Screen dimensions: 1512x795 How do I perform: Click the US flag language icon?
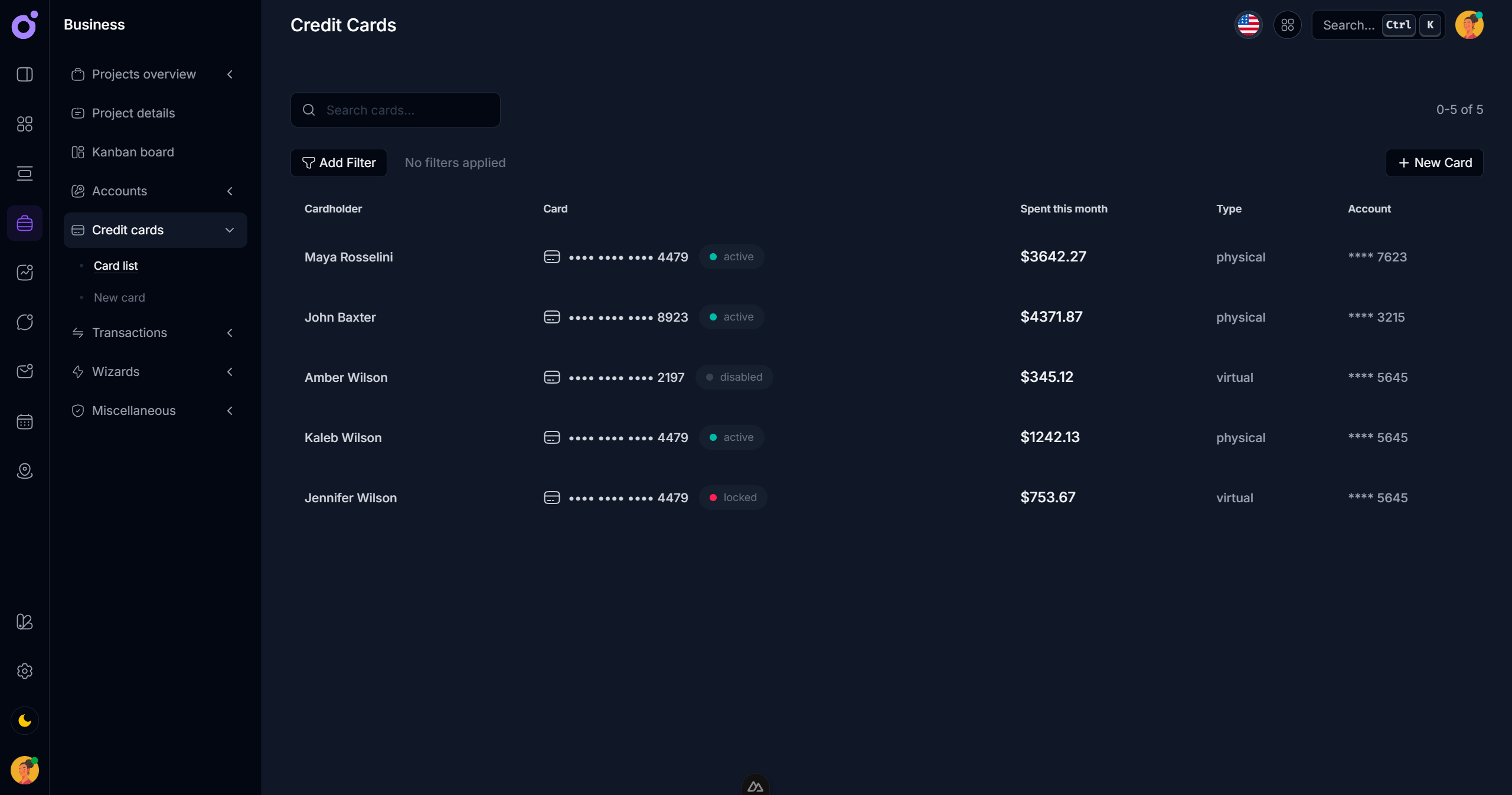[x=1248, y=25]
